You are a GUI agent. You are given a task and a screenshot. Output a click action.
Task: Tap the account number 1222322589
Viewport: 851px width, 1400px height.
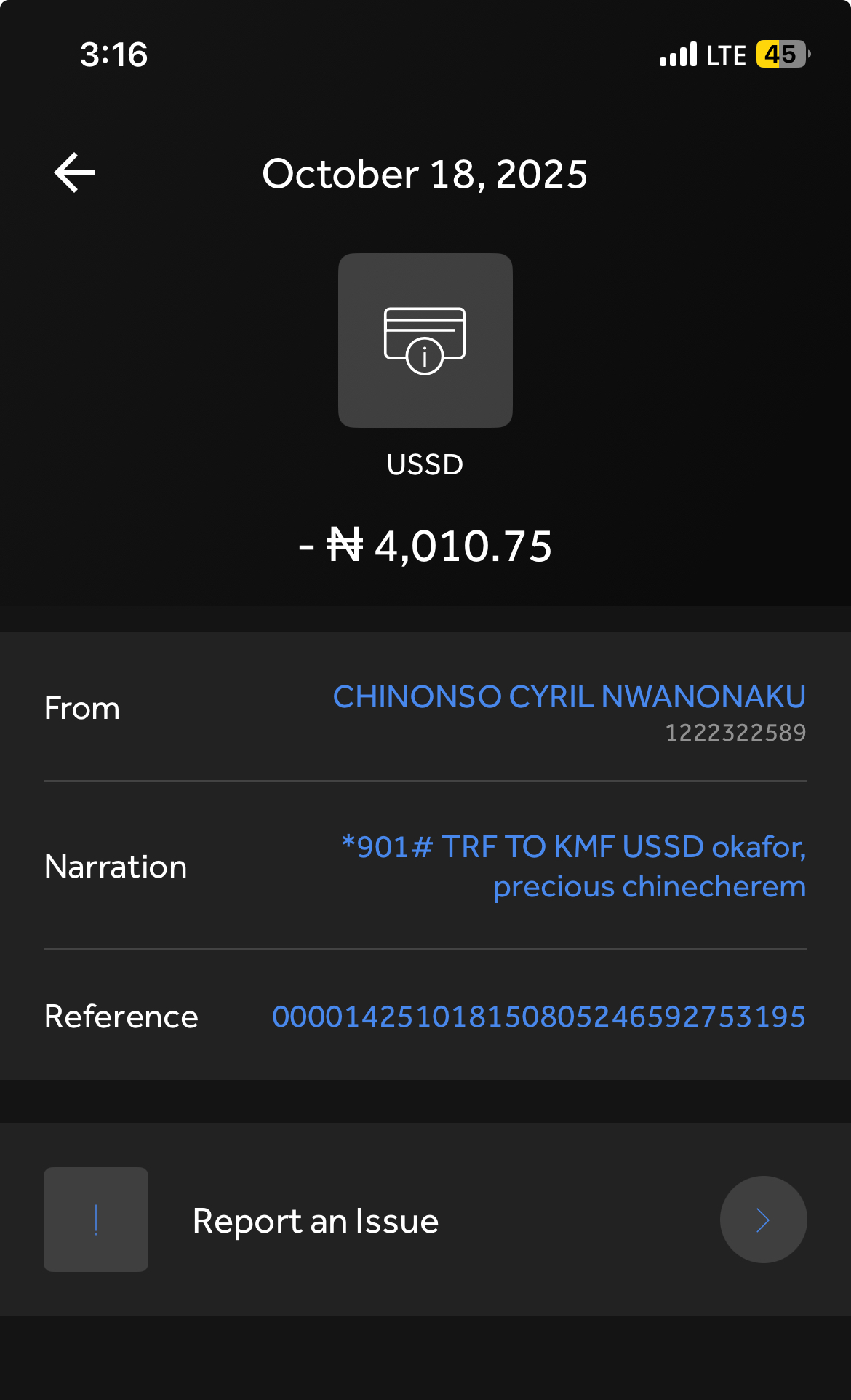[735, 733]
